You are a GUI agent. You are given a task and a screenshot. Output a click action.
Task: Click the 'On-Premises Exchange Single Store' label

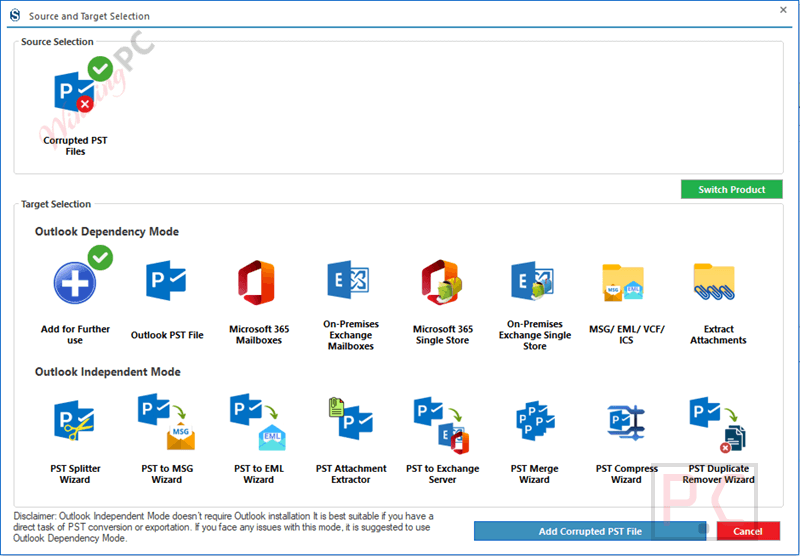point(535,335)
